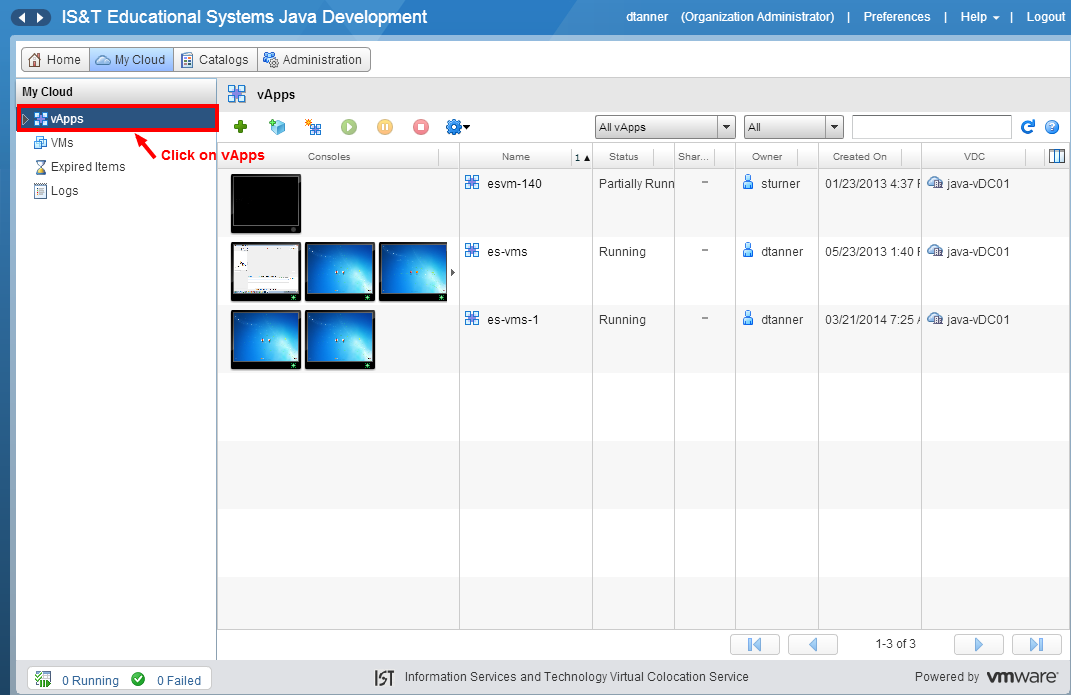Viewport: 1071px width, 695px height.
Task: Click the help question mark icon
Action: (1052, 127)
